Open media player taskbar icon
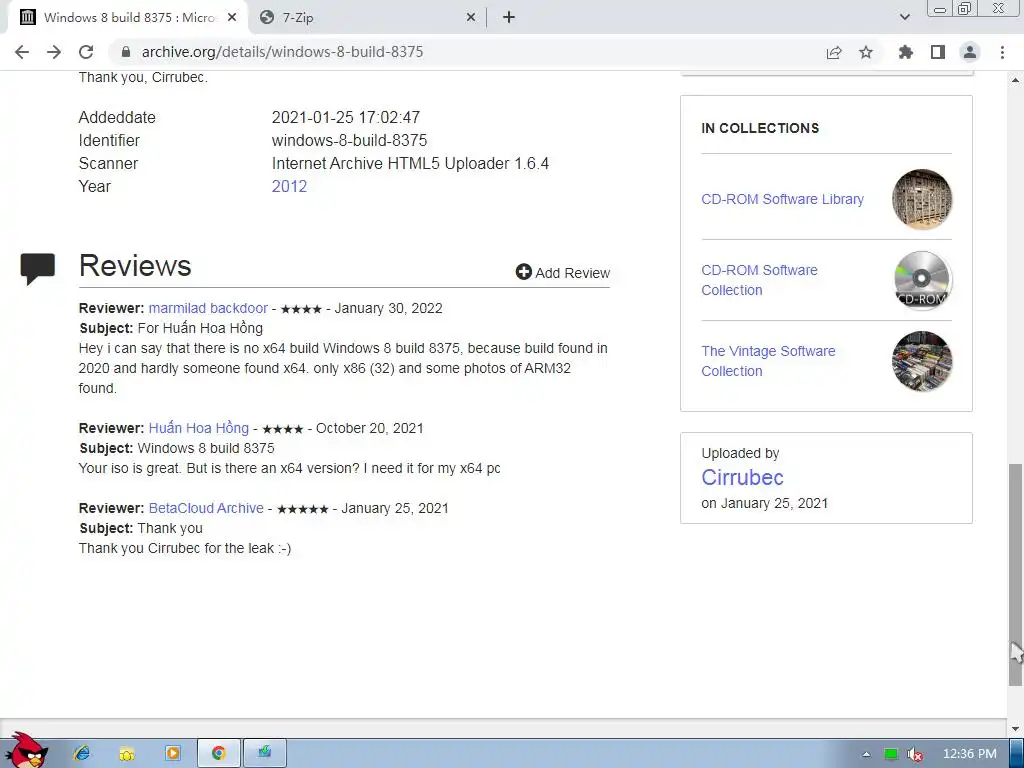1024x768 pixels. [172, 753]
